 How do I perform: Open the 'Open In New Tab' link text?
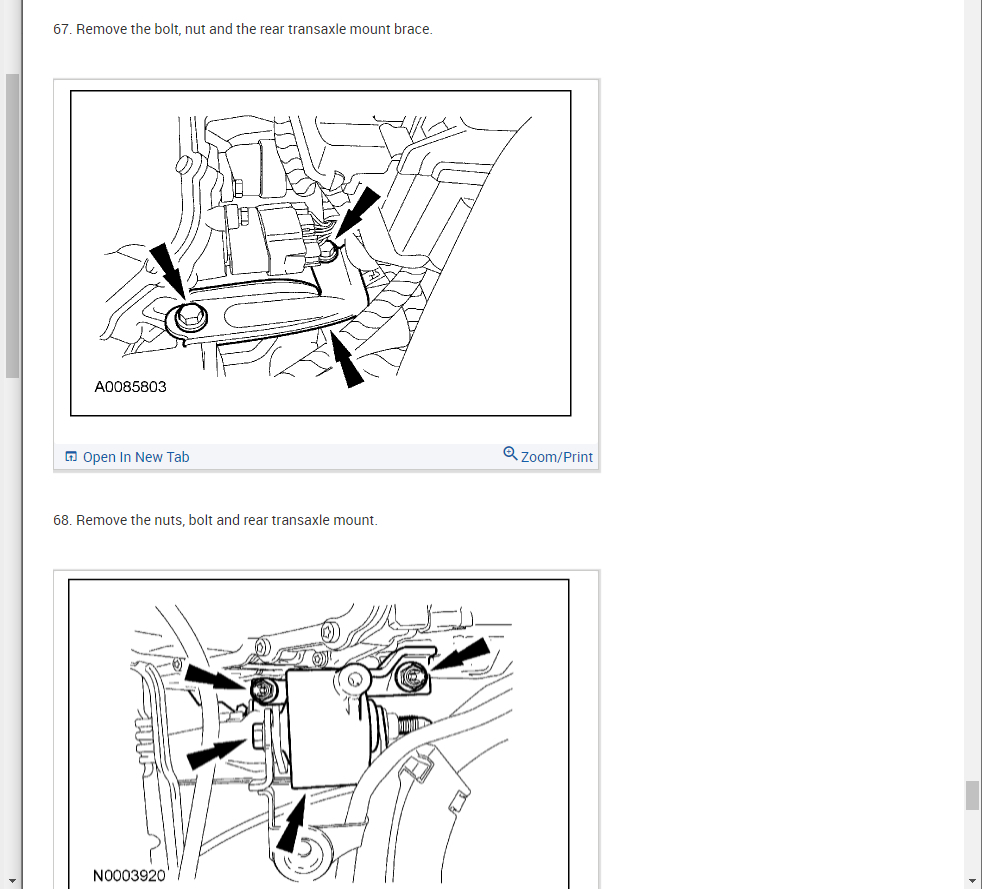click(x=136, y=457)
